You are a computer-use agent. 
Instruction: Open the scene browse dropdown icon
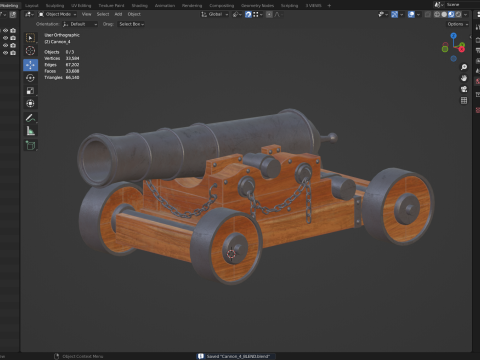[438, 5]
